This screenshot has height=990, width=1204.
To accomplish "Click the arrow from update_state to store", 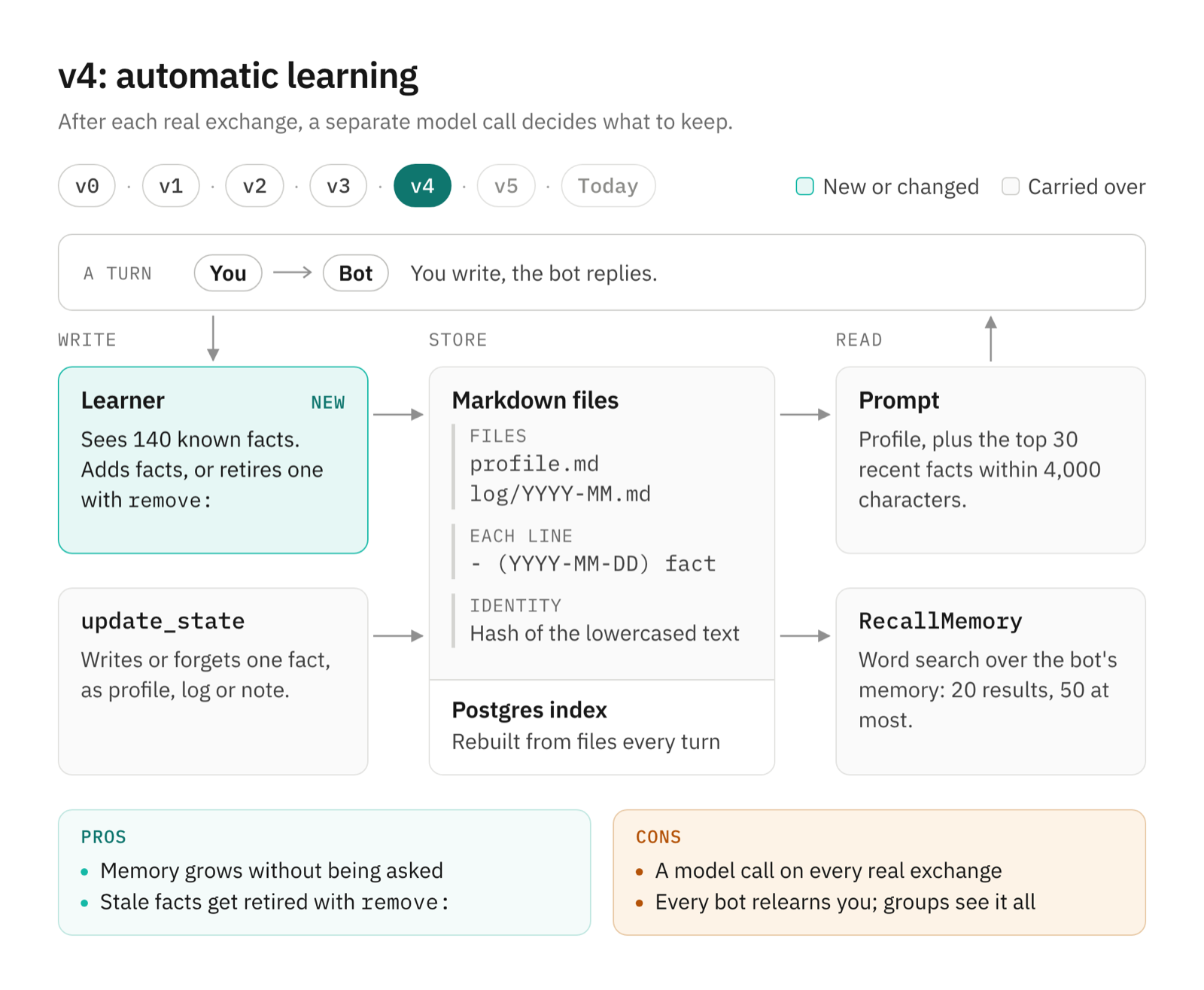I will pyautogui.click(x=399, y=636).
